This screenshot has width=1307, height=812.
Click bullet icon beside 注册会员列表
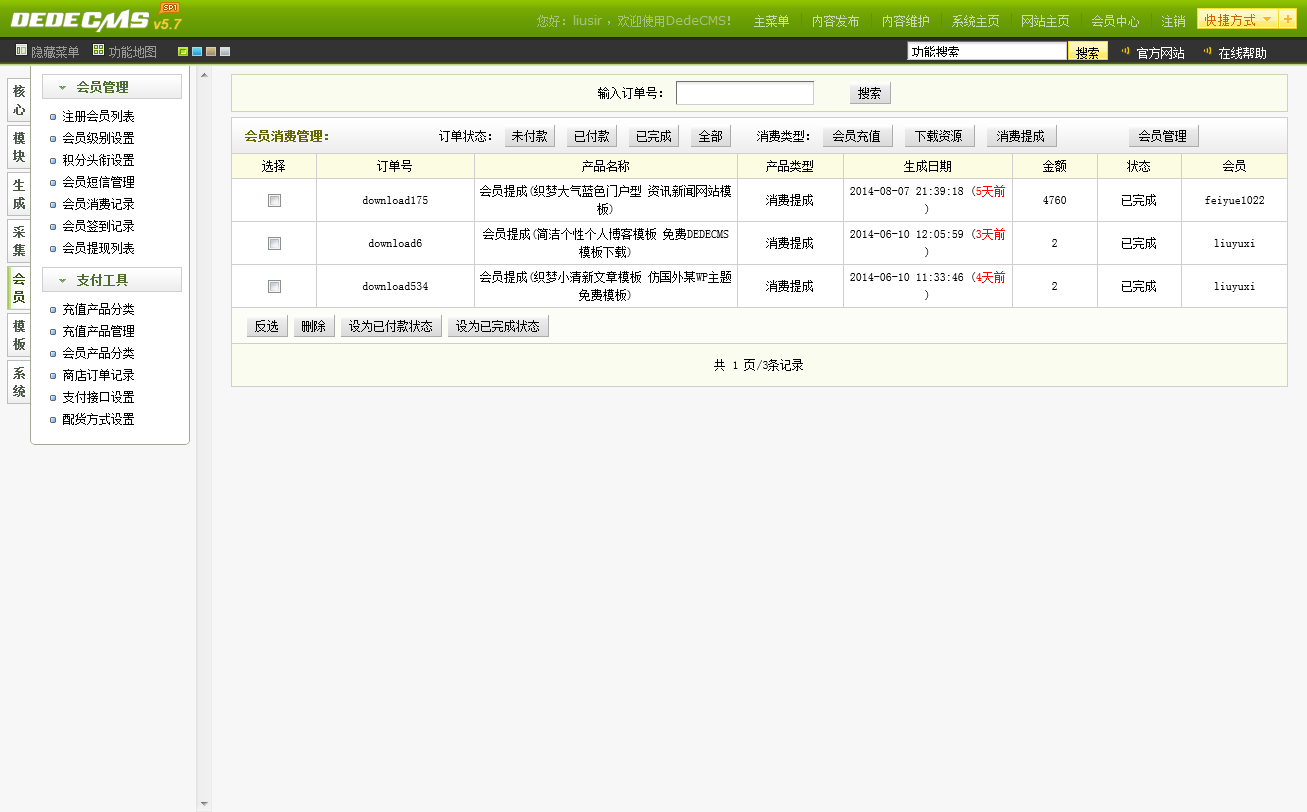[x=53, y=117]
